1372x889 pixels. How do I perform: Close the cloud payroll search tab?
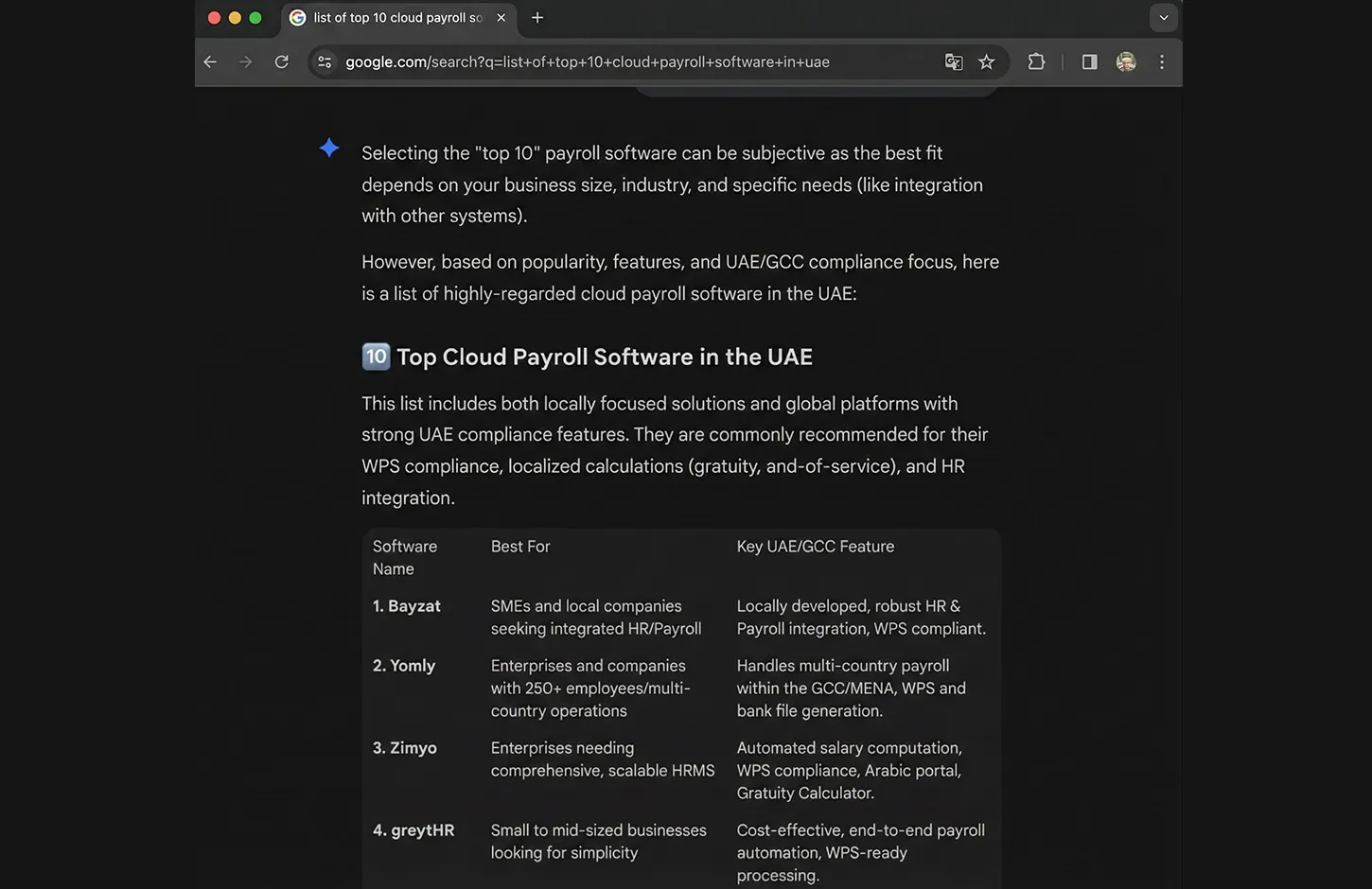[x=501, y=18]
